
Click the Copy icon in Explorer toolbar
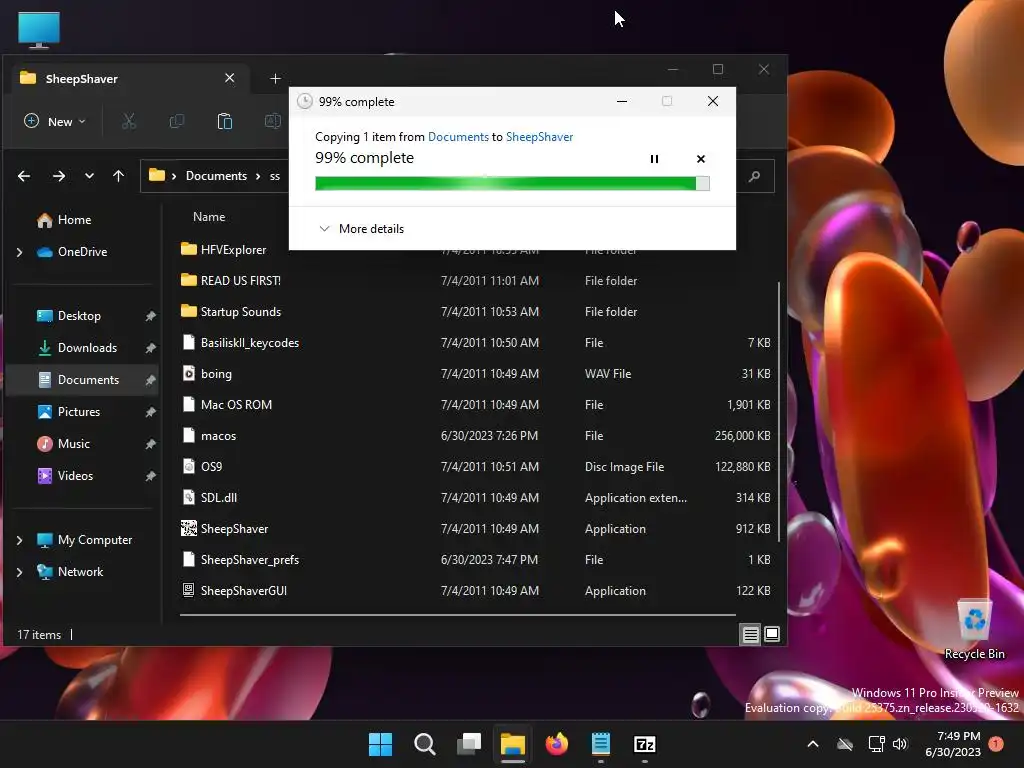click(176, 121)
